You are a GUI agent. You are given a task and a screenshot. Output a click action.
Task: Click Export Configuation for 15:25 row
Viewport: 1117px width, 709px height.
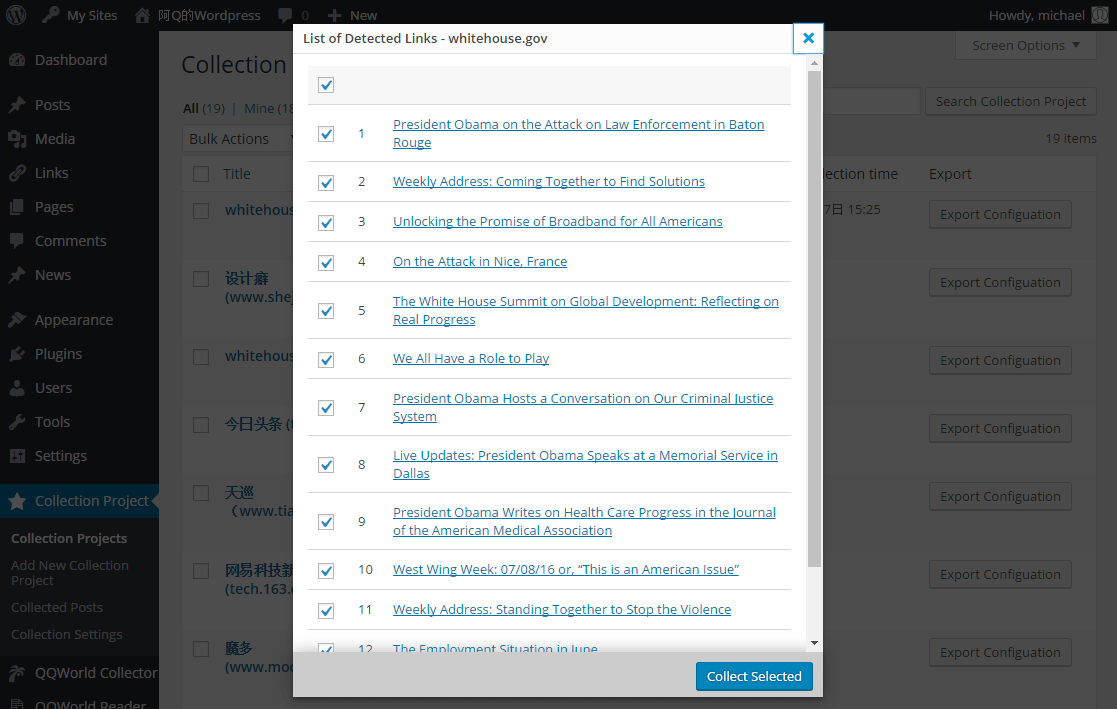coord(1000,214)
